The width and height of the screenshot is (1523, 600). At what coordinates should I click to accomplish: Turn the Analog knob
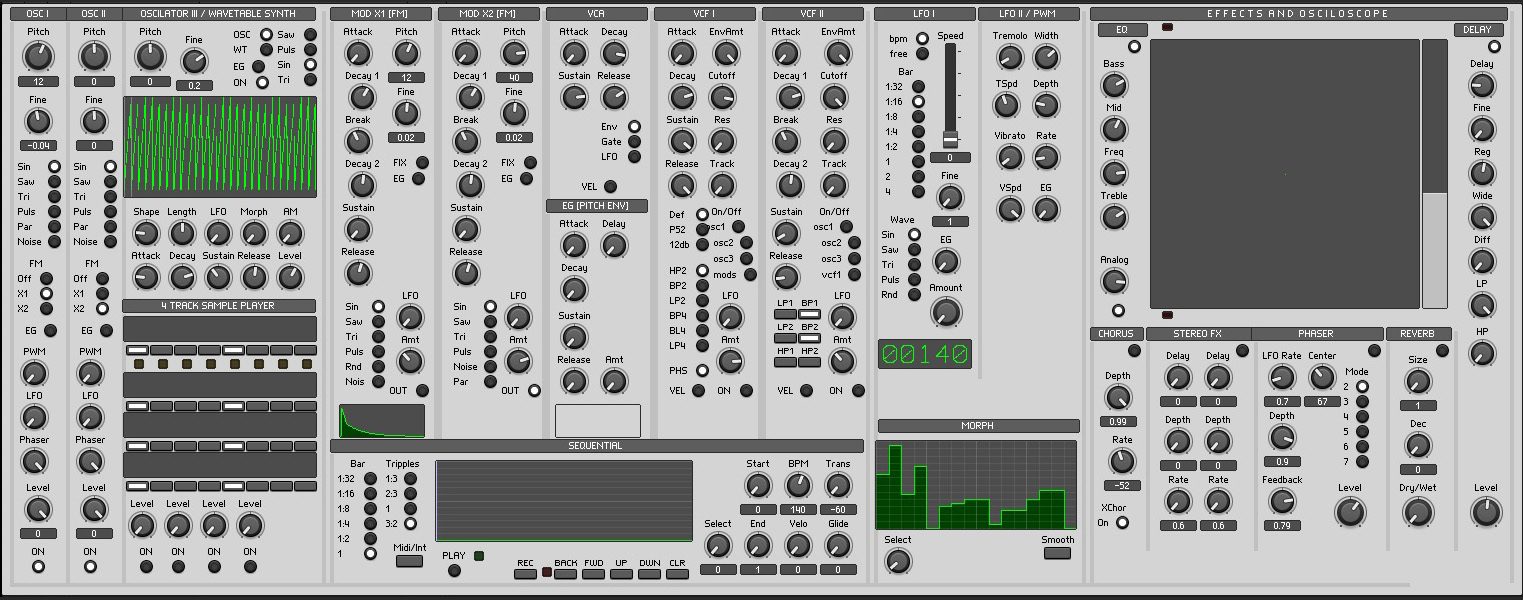(x=1114, y=281)
